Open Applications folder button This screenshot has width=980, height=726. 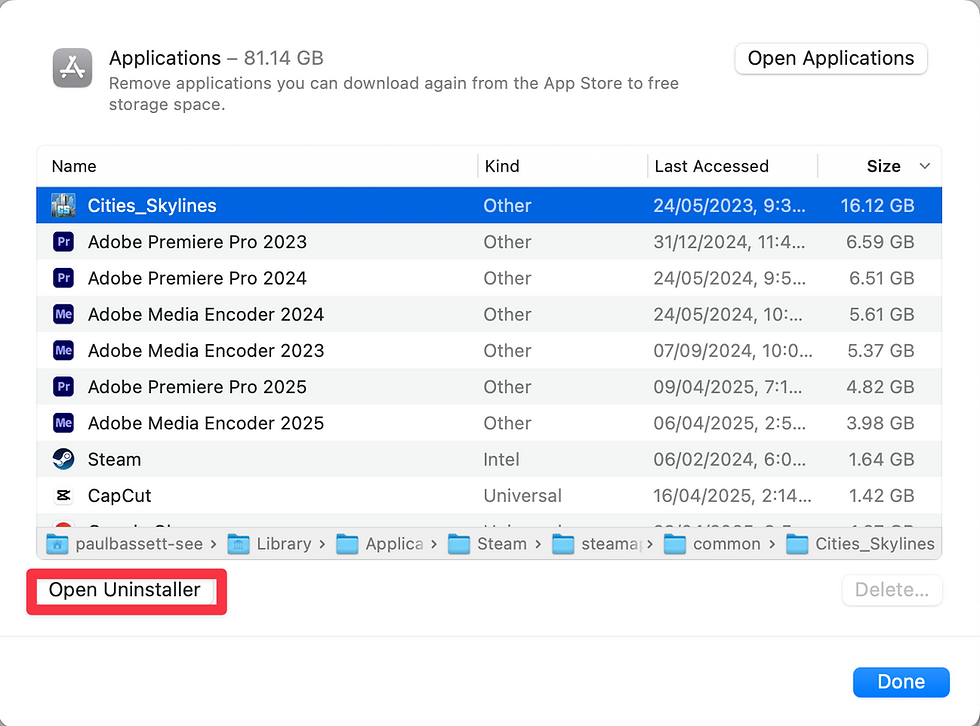click(831, 59)
